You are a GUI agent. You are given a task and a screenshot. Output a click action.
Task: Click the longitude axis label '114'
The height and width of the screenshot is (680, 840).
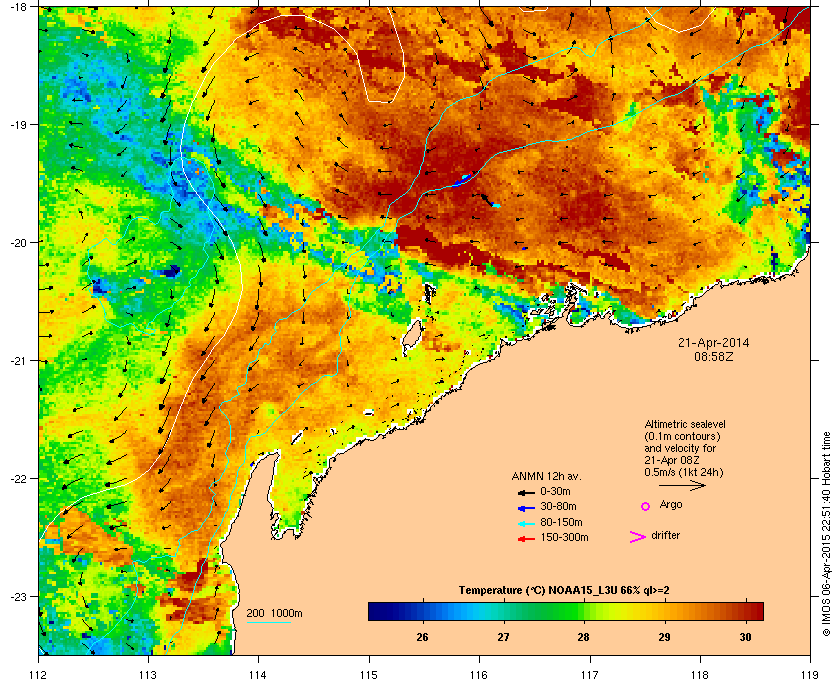coord(258,674)
